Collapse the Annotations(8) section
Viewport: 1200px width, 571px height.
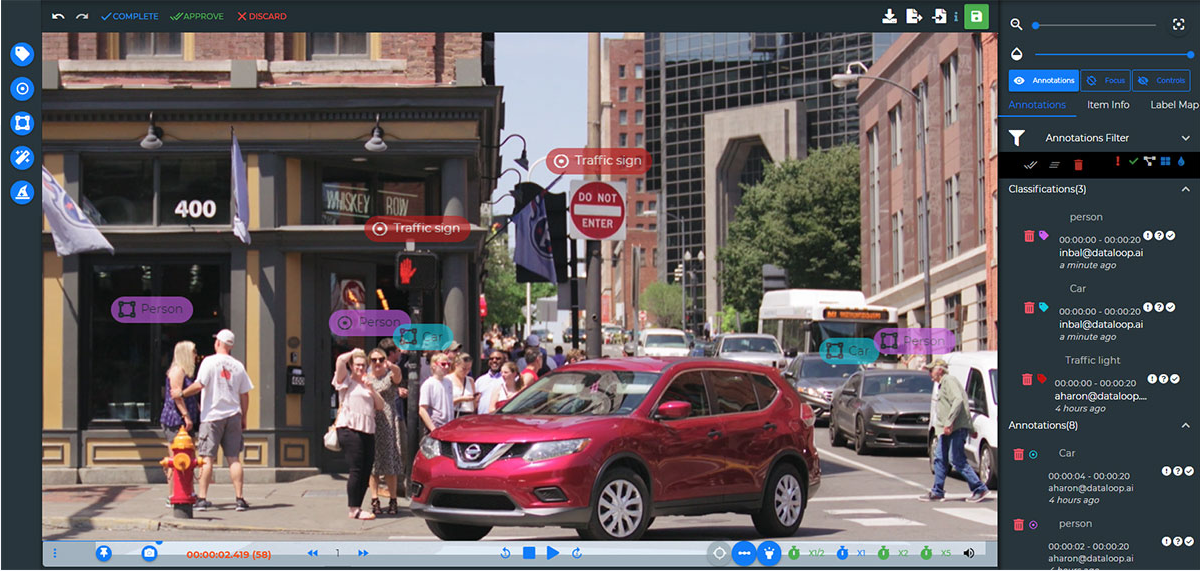(x=1186, y=425)
